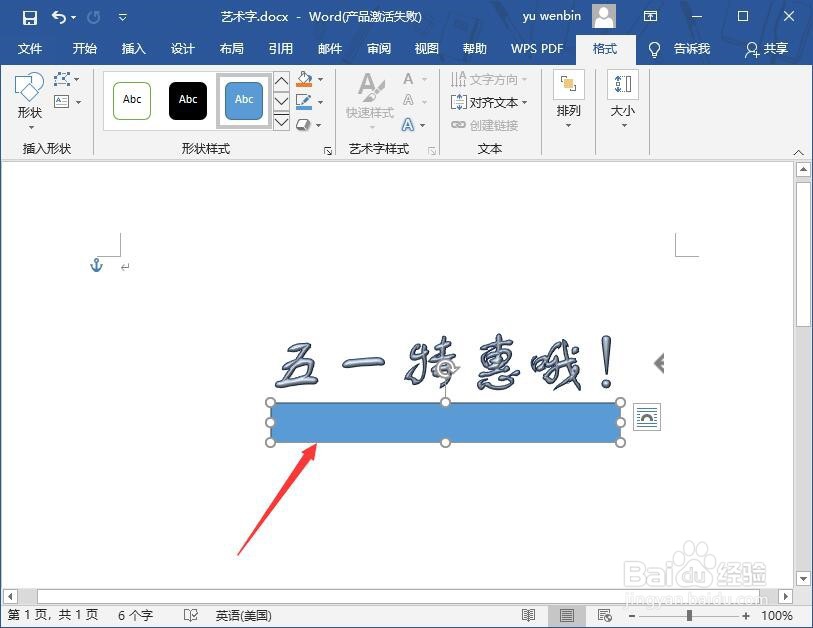This screenshot has width=813, height=628.
Task: Enable Print Layout view from status bar
Action: point(566,614)
